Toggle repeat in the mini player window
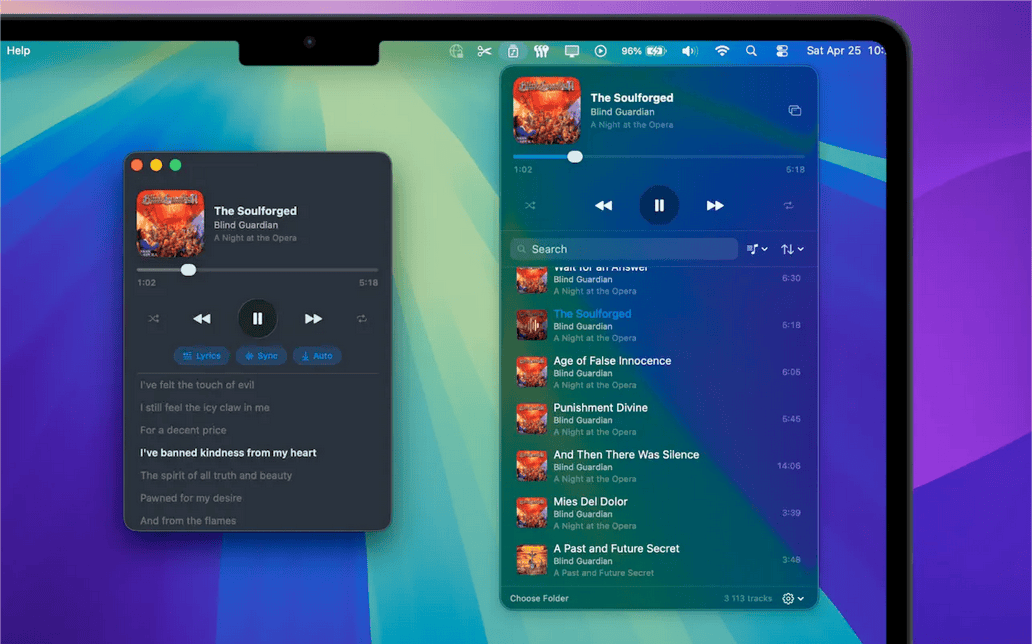Viewport: 1032px width, 644px height. point(362,319)
